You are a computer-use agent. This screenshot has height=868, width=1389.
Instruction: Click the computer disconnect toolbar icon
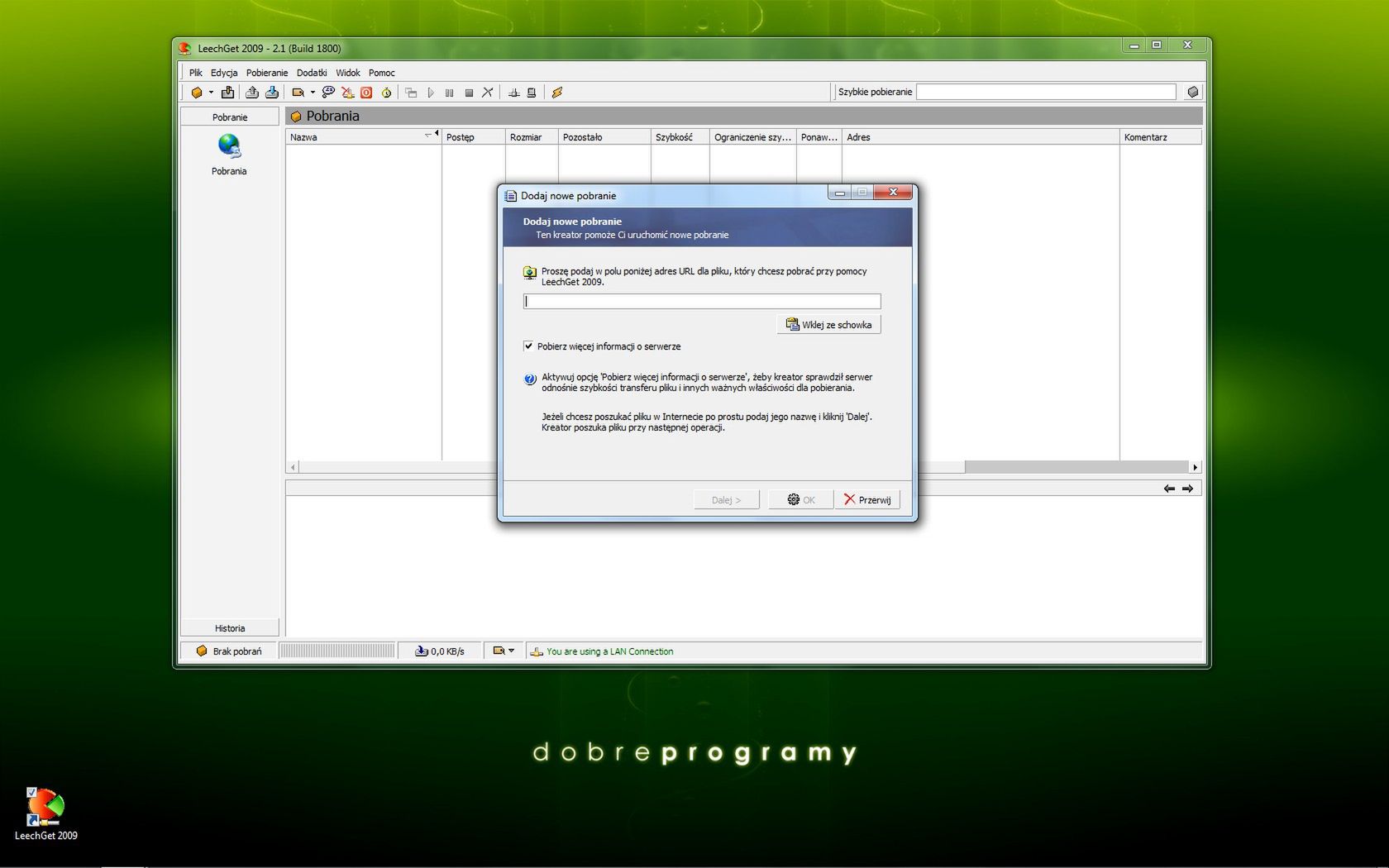532,93
